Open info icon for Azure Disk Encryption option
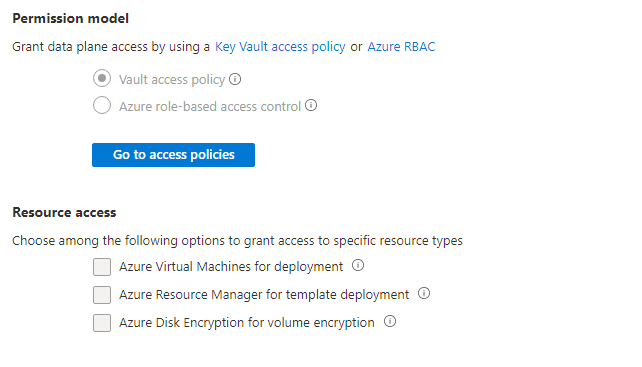 click(x=390, y=321)
